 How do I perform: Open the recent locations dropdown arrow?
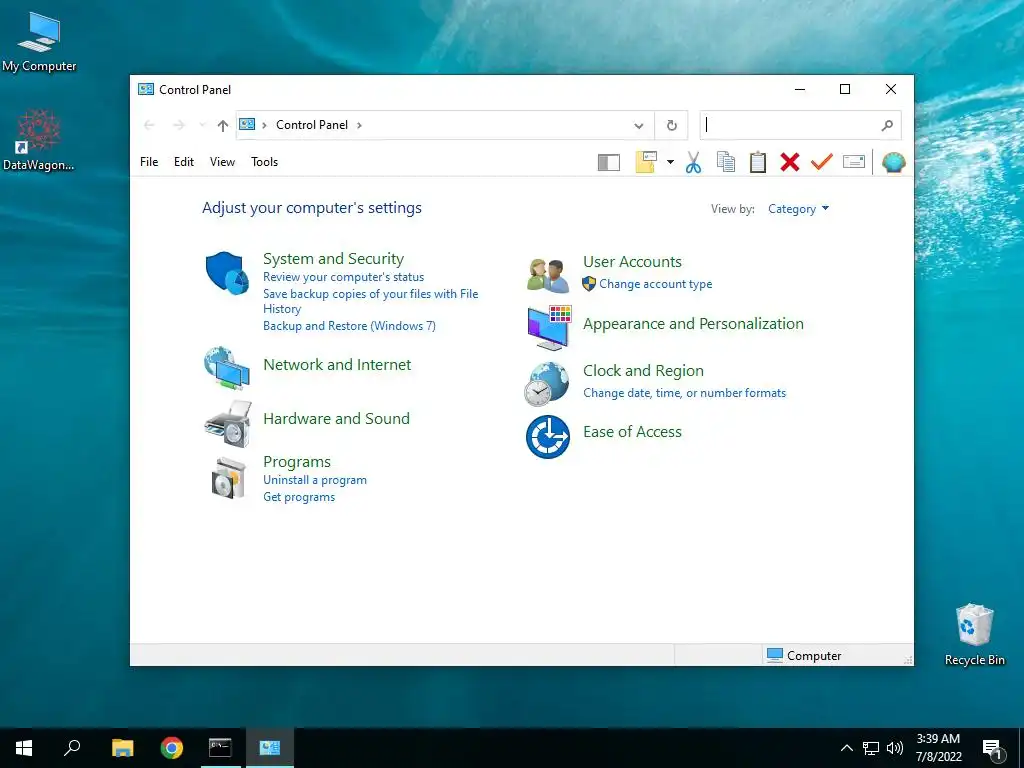202,125
